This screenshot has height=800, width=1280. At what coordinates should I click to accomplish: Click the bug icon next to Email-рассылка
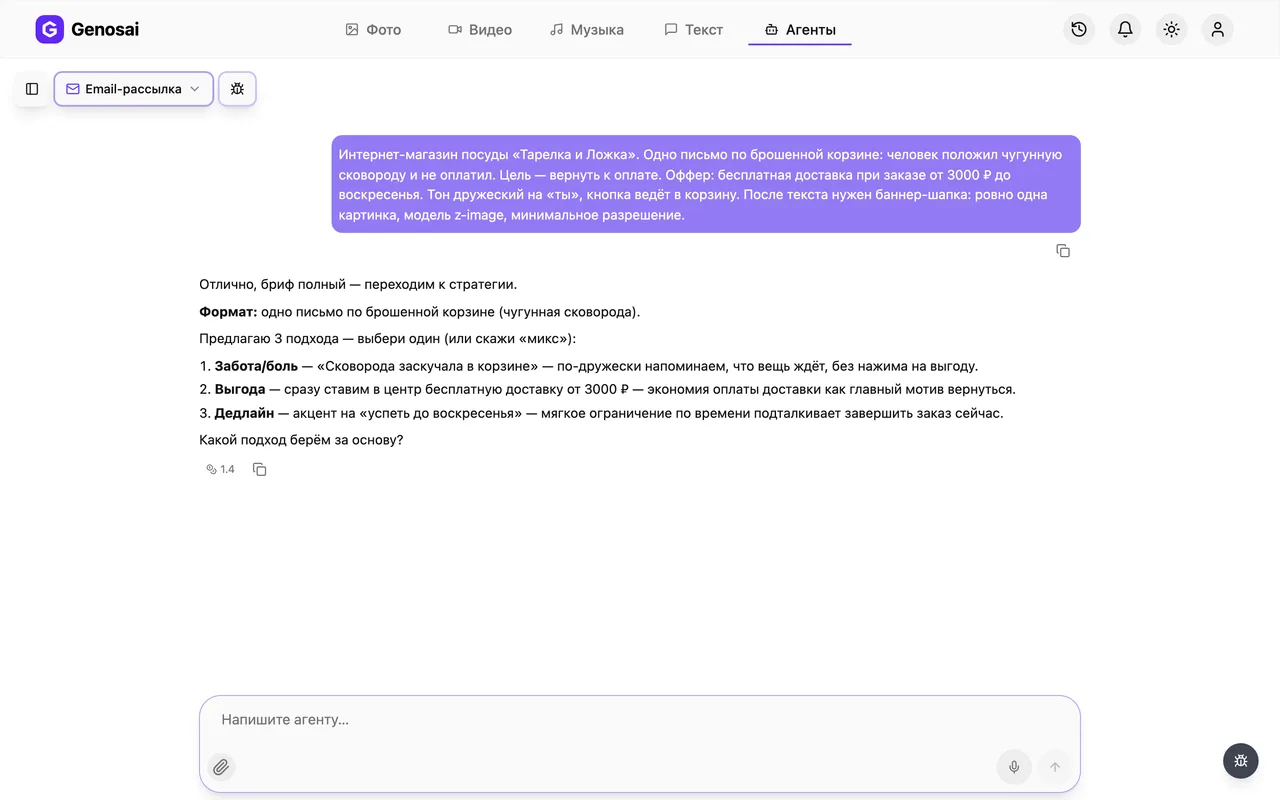[x=237, y=89]
